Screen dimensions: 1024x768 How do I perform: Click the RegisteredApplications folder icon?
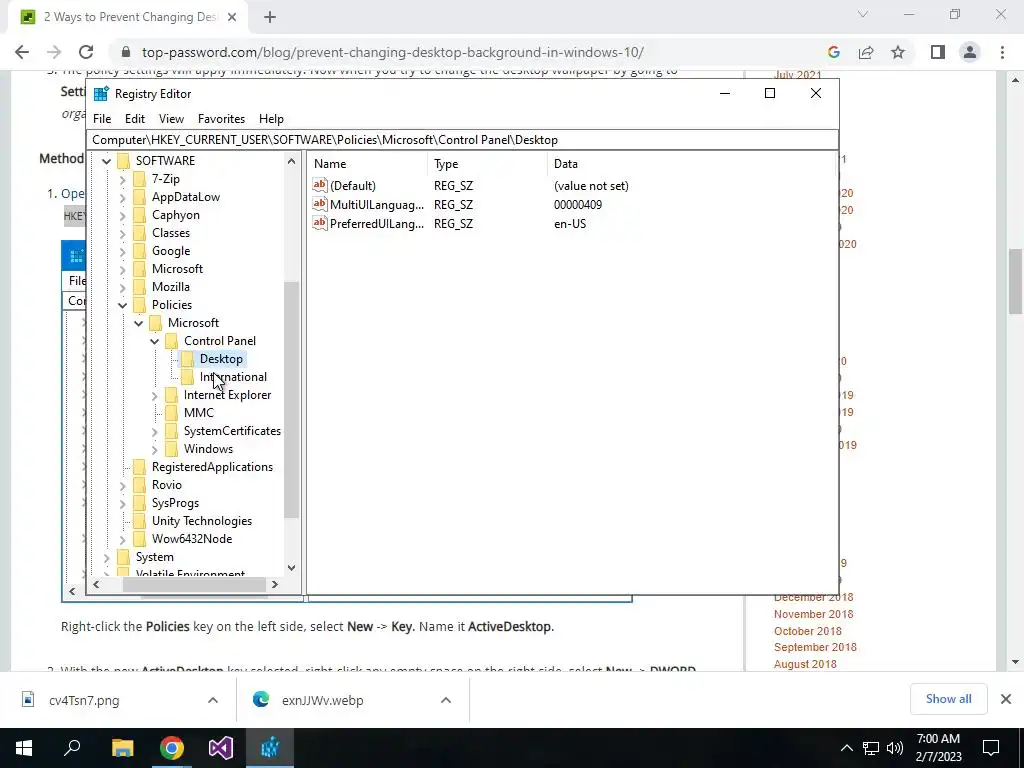click(x=139, y=467)
